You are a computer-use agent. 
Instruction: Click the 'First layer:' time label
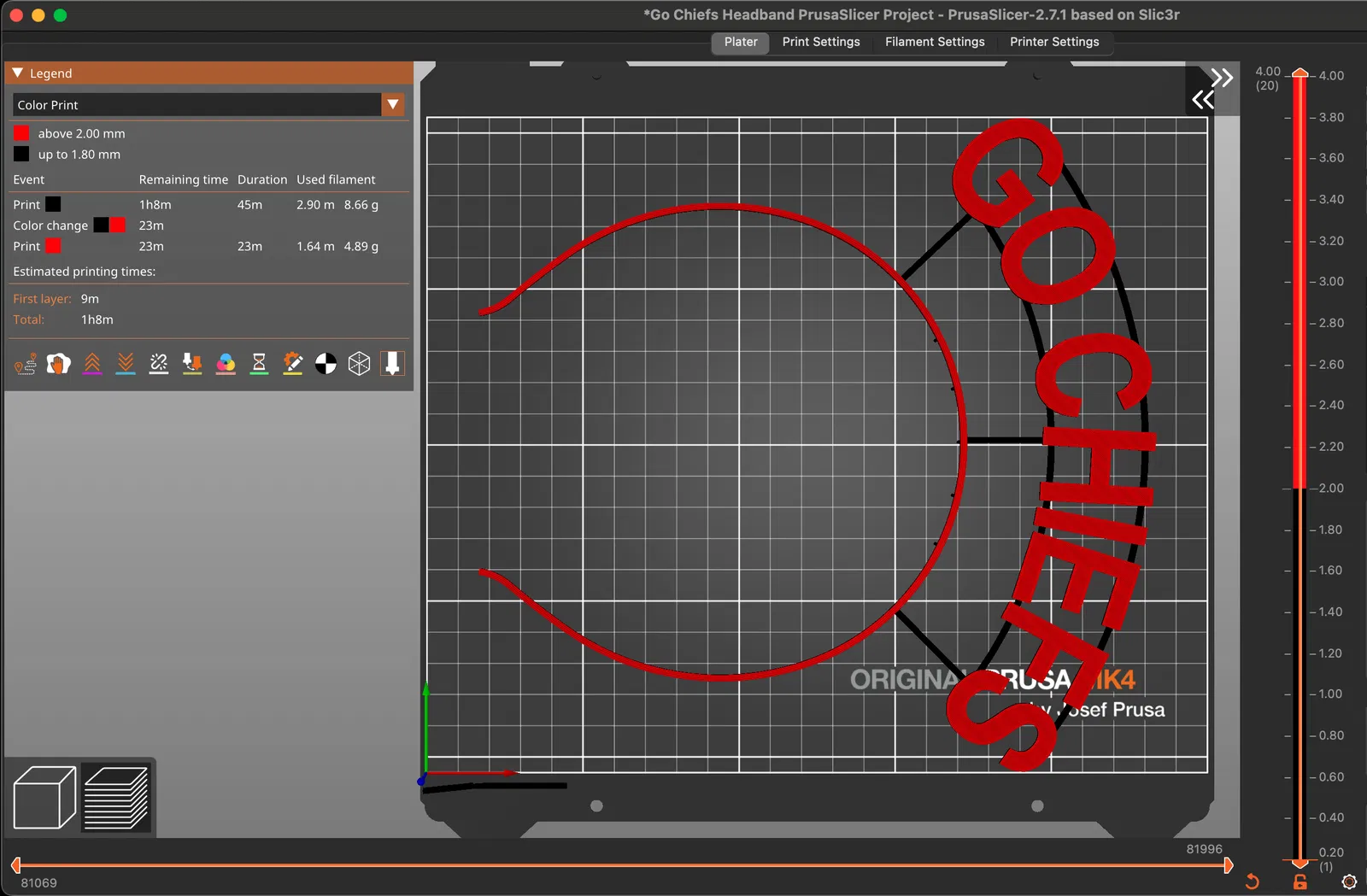(42, 299)
